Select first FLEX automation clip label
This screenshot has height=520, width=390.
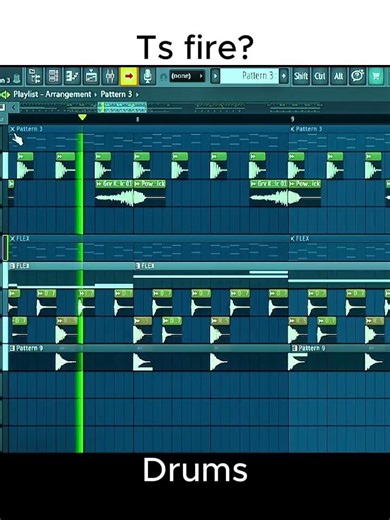point(23,266)
